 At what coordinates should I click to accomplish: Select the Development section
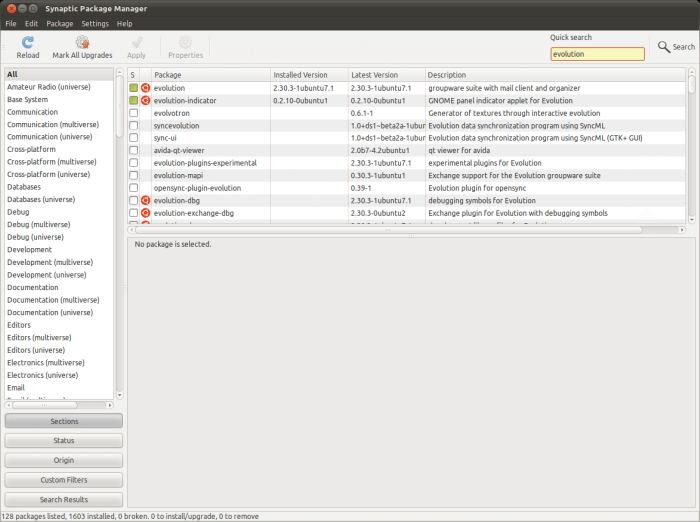coord(59,249)
